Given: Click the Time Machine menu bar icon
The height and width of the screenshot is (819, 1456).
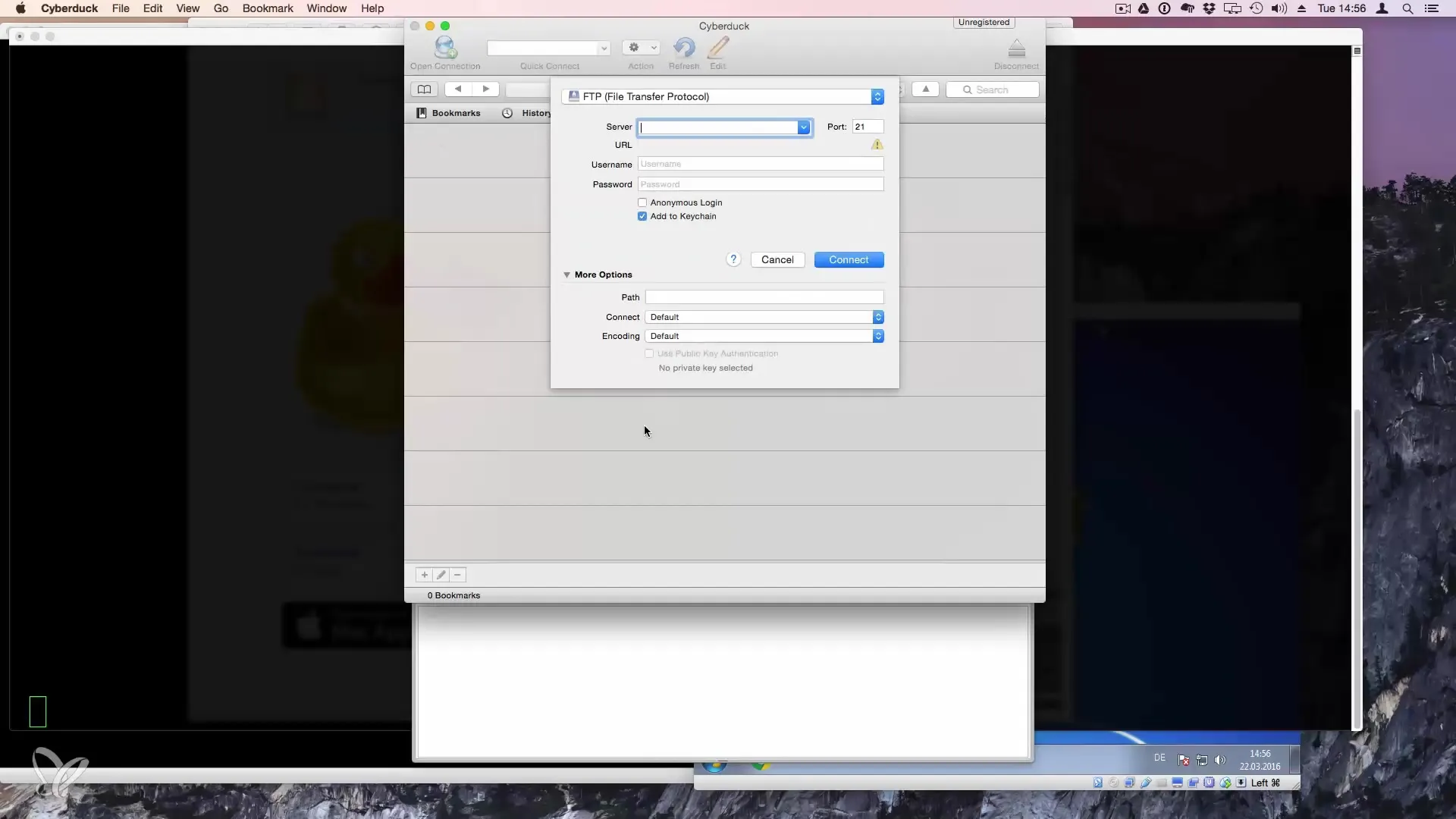Looking at the screenshot, I should tap(1257, 8).
